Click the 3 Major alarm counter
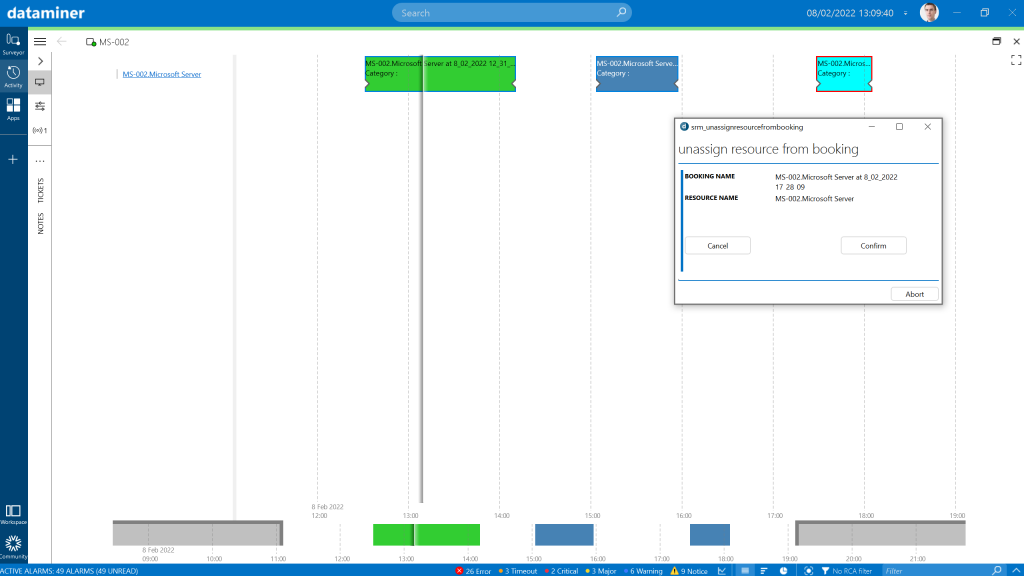 (601, 571)
